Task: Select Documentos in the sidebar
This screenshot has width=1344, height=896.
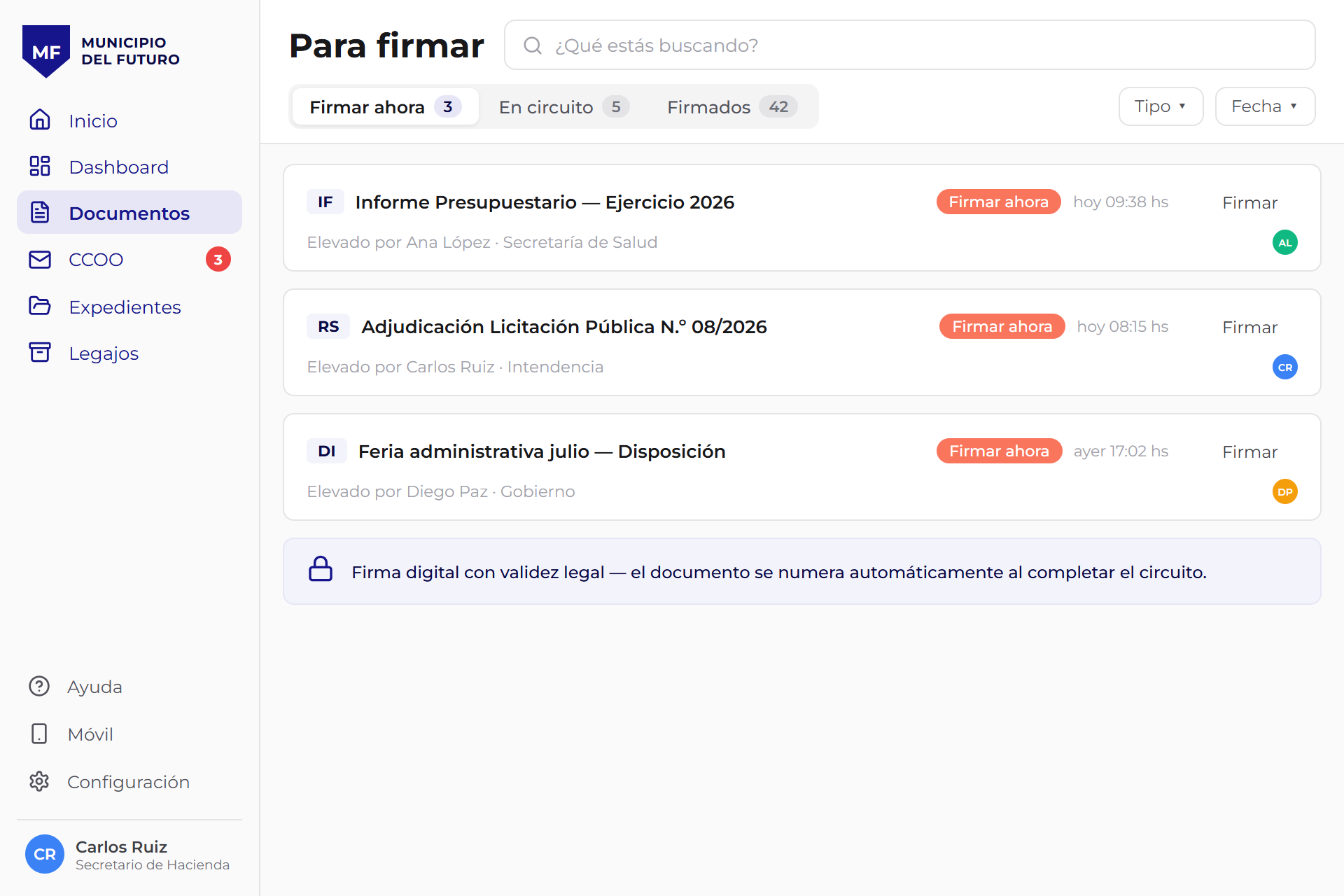Action: 129,212
